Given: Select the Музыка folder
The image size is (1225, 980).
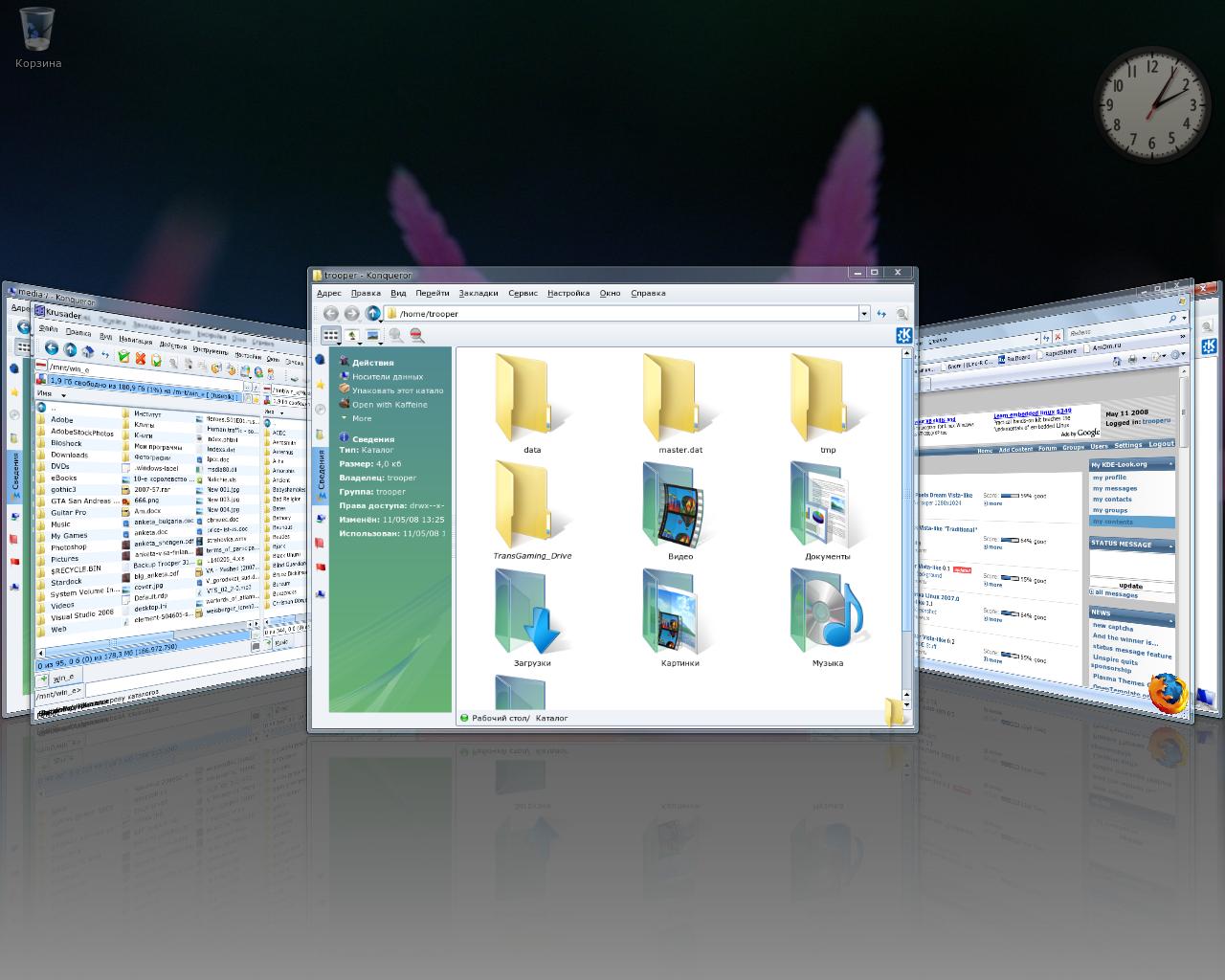Looking at the screenshot, I should pos(828,617).
